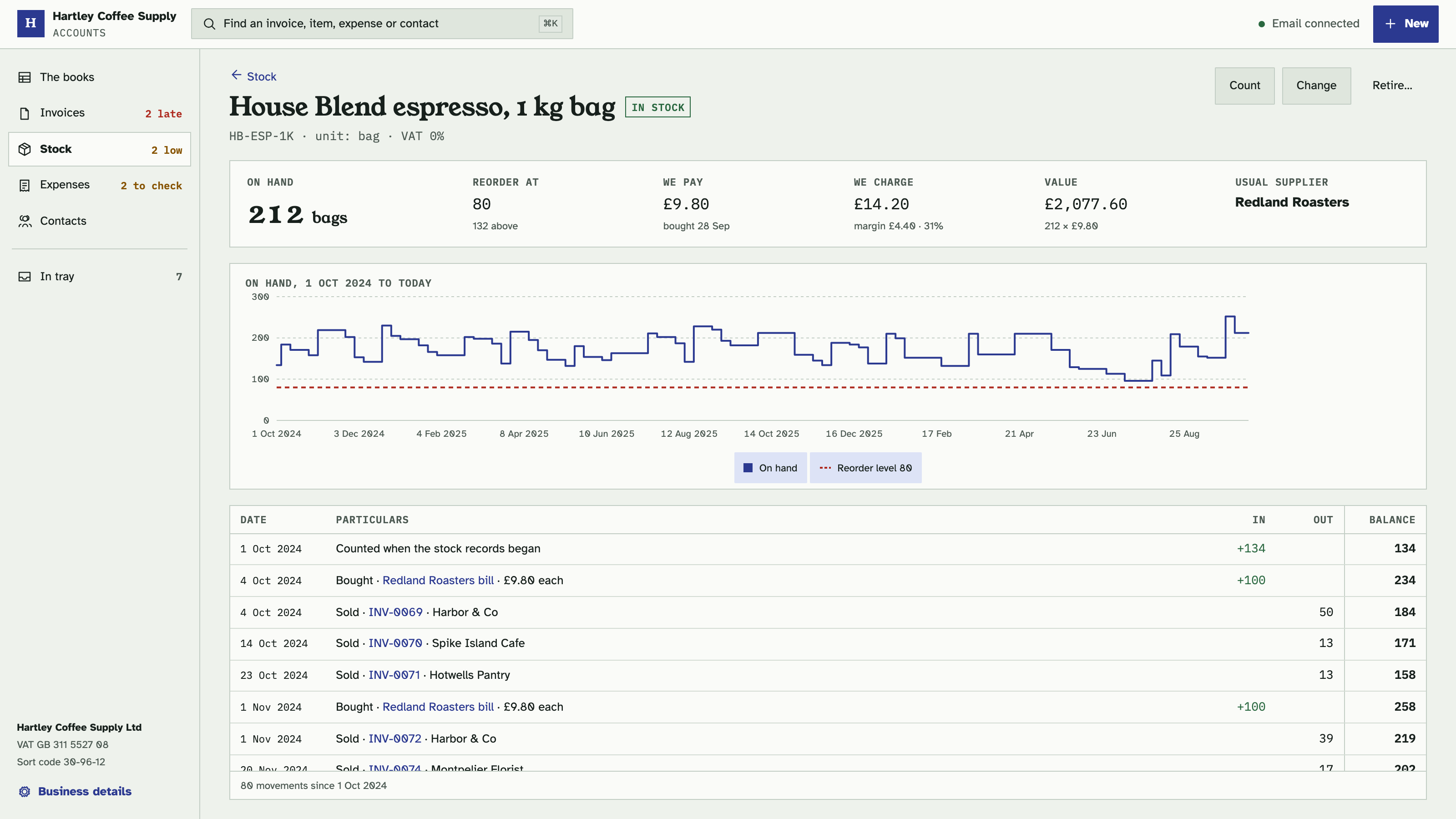This screenshot has width=1456, height=819.
Task: Open Invoices via its document icon
Action: tap(24, 113)
